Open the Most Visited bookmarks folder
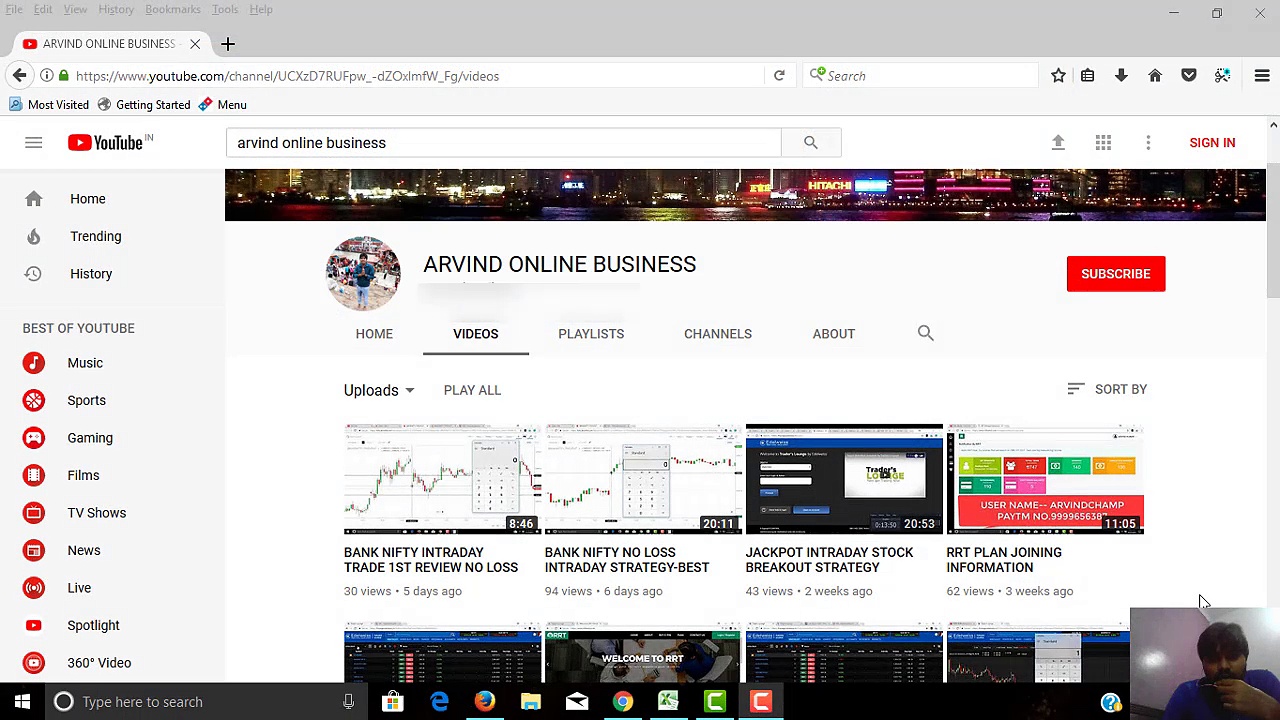Viewport: 1280px width, 720px height. pos(49,105)
